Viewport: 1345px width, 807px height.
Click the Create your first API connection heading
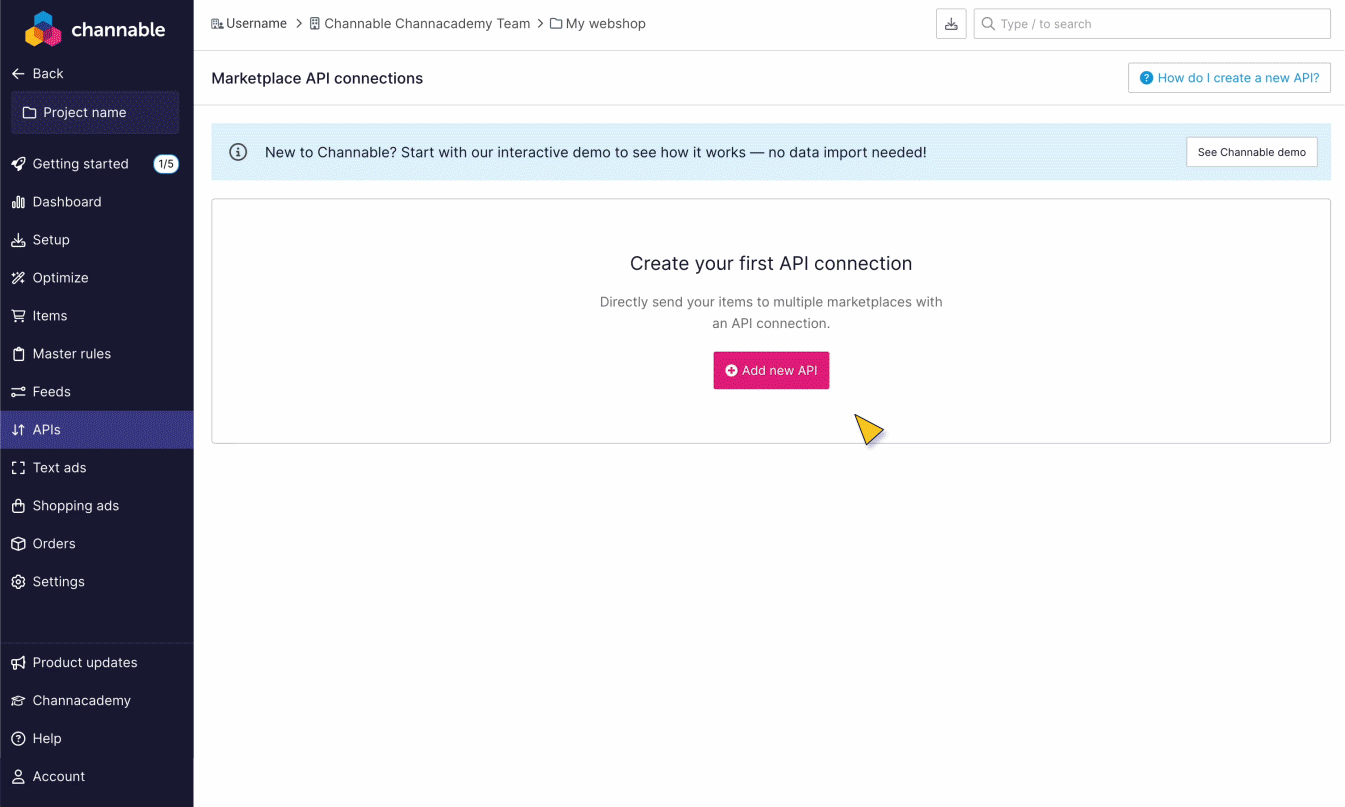(x=771, y=264)
